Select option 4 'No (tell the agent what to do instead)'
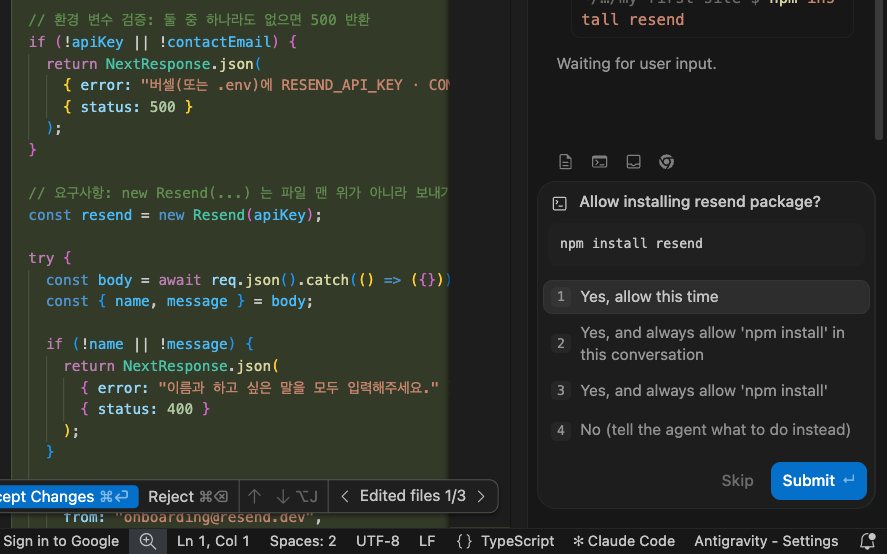Image resolution: width=887 pixels, height=554 pixels. tap(706, 430)
